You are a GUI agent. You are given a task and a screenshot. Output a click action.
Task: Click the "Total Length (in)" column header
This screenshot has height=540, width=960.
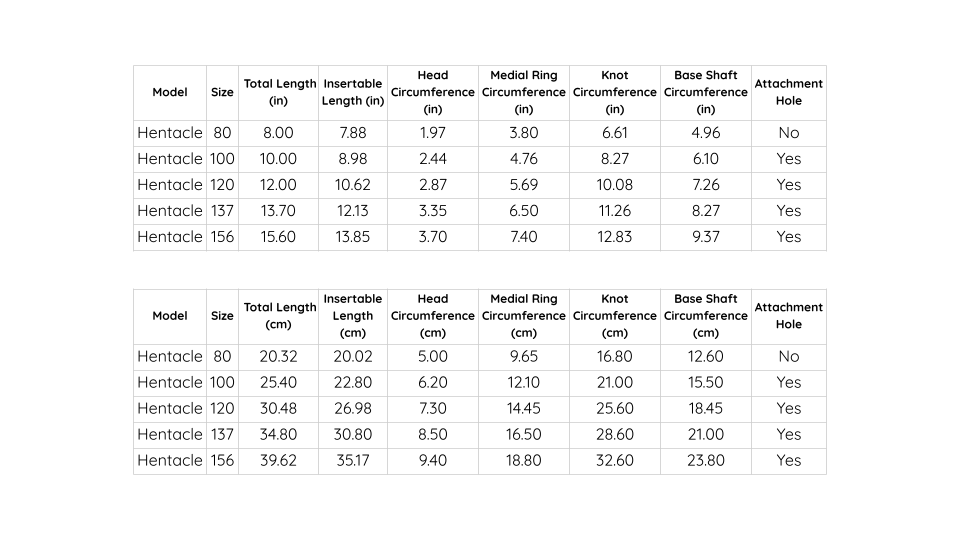pos(279,92)
